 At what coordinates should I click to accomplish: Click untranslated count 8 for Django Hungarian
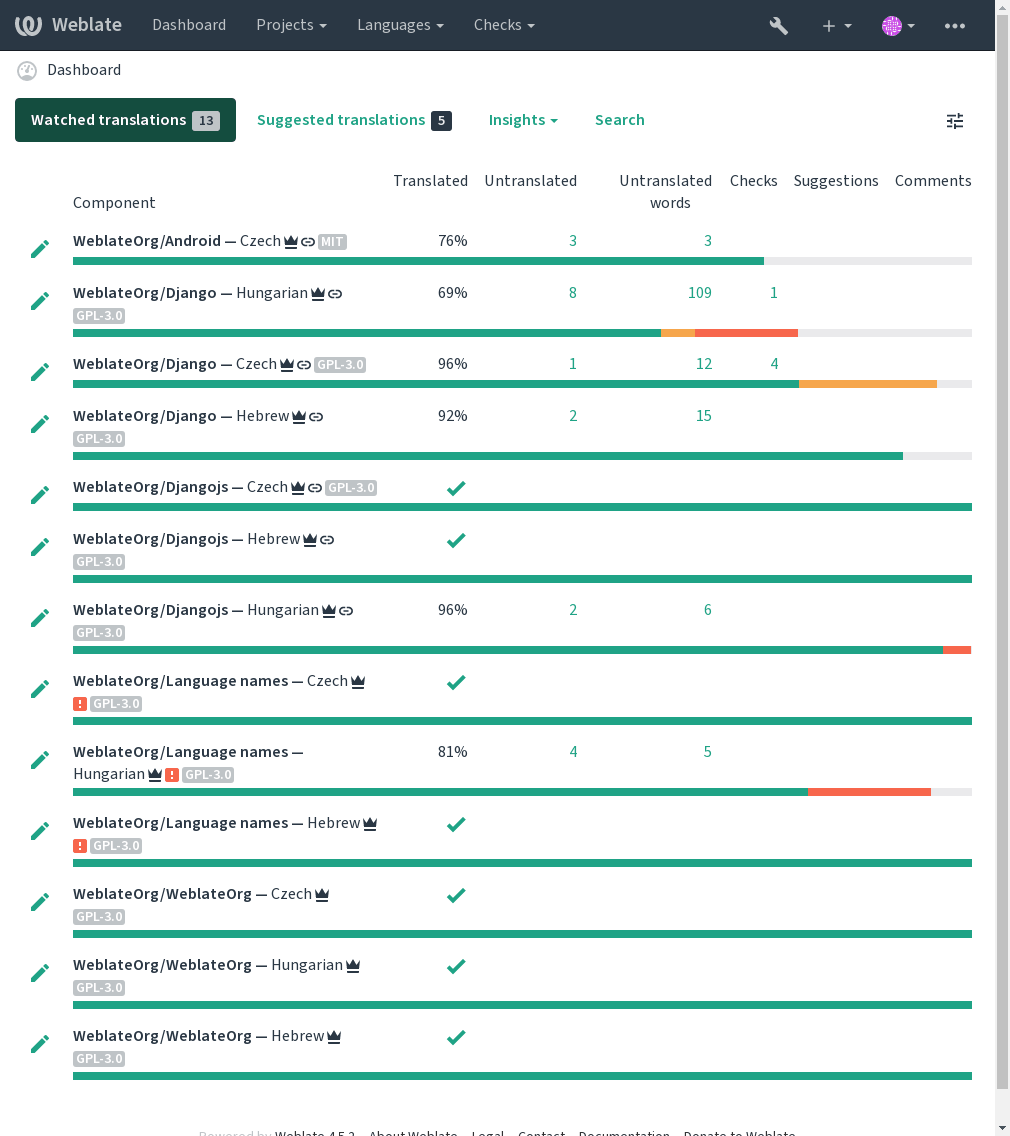click(572, 293)
